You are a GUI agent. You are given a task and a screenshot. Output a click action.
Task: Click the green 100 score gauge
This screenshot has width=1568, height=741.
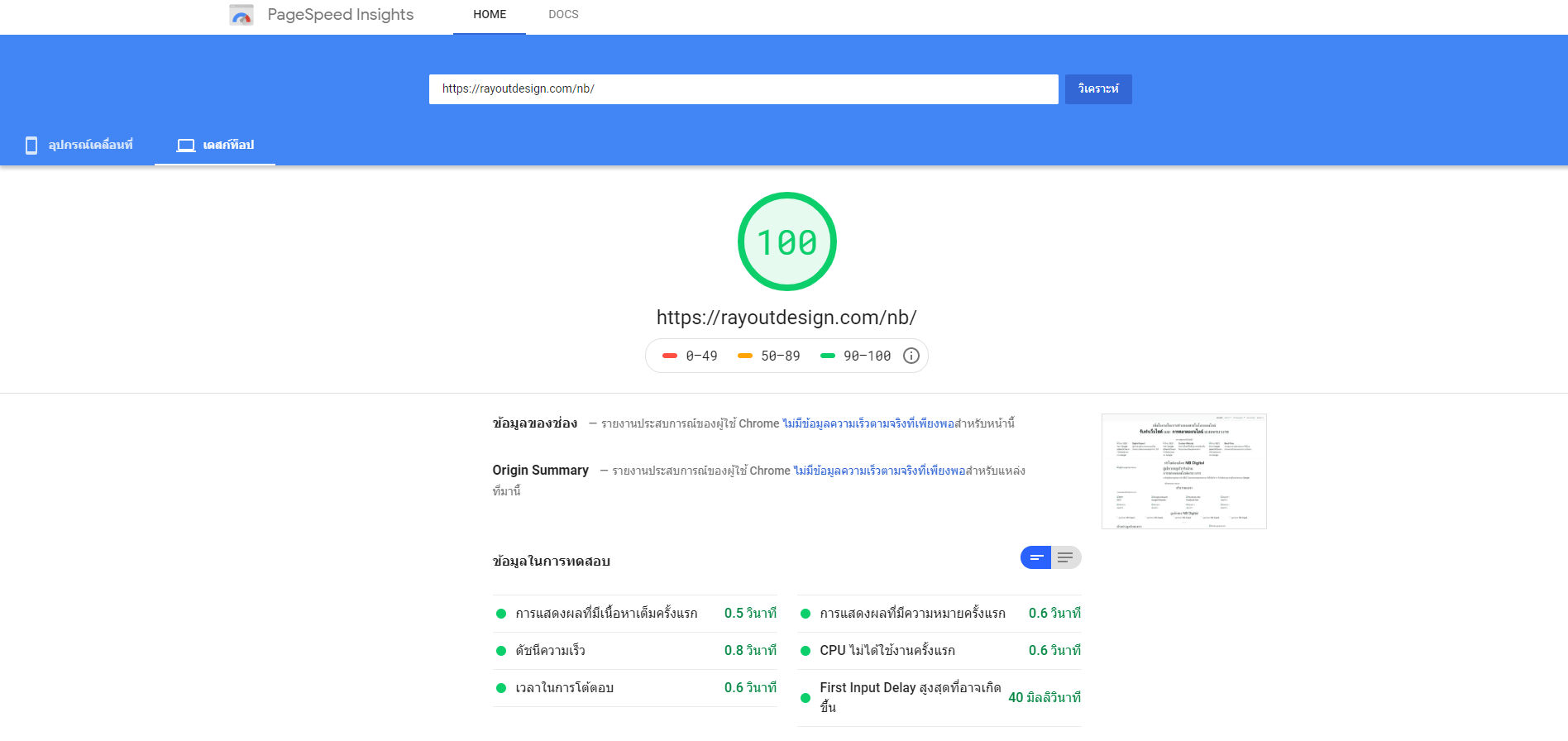(786, 241)
